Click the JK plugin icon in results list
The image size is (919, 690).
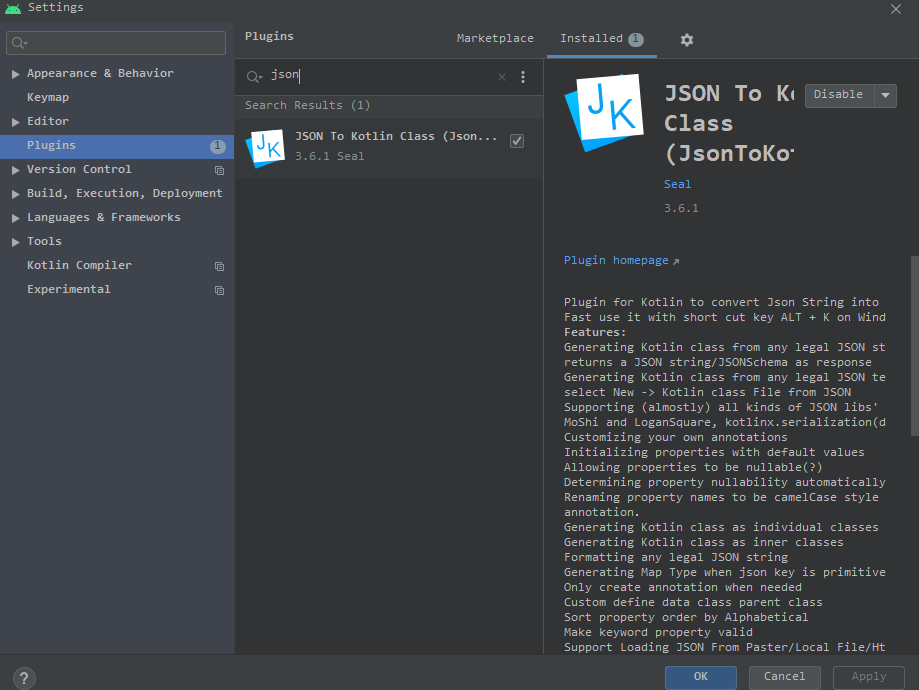(x=266, y=148)
